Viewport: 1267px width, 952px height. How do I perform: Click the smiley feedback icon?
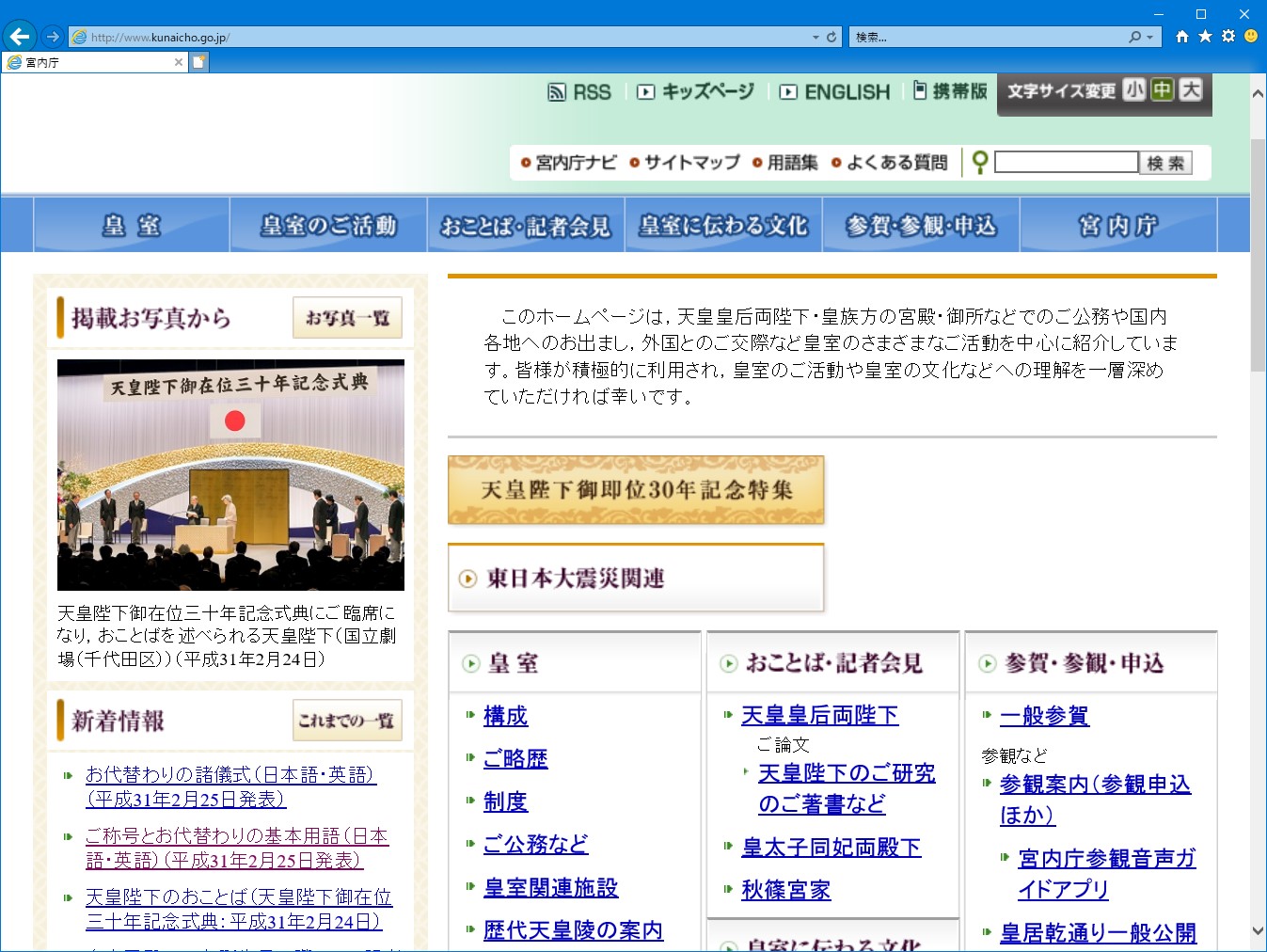[1251, 36]
